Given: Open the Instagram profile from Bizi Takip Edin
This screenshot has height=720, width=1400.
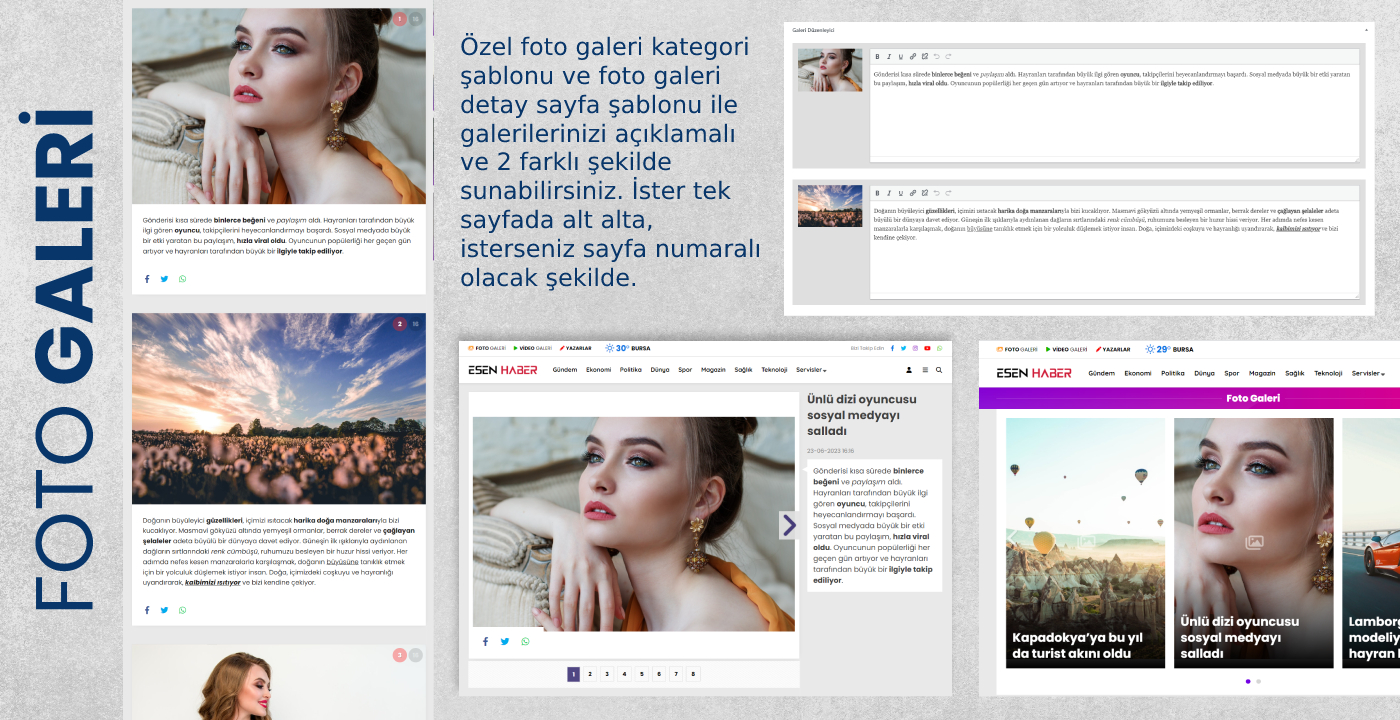Looking at the screenshot, I should tap(915, 348).
